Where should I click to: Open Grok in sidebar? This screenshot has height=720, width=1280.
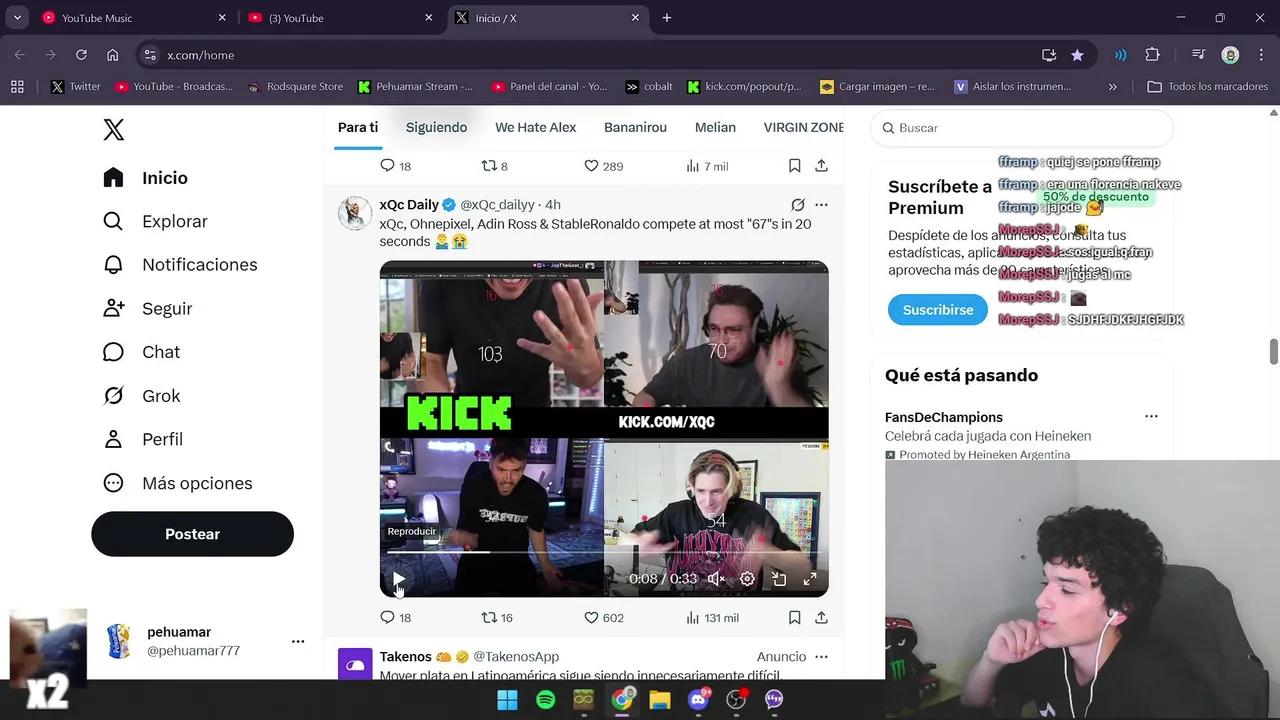[142, 396]
